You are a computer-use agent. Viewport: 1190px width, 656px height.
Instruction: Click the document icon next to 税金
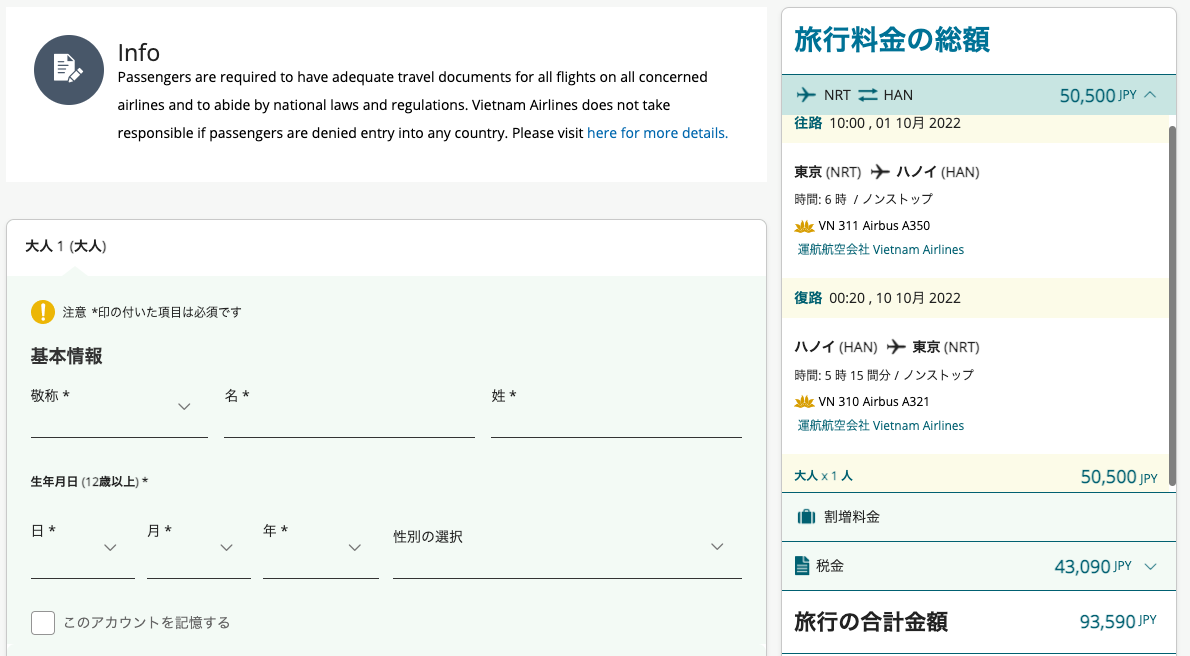[x=802, y=566]
